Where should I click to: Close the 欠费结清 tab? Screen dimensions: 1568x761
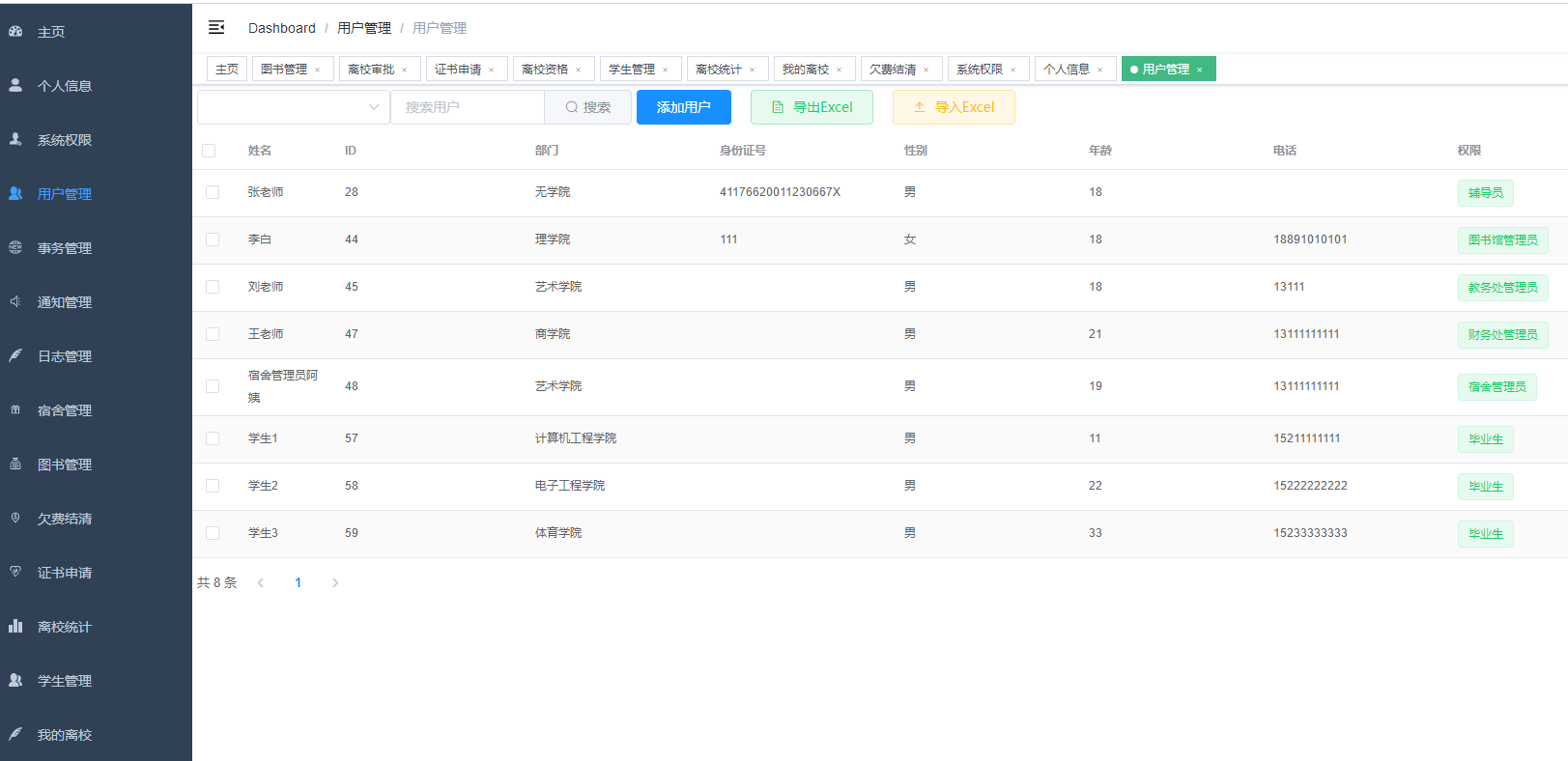(926, 70)
